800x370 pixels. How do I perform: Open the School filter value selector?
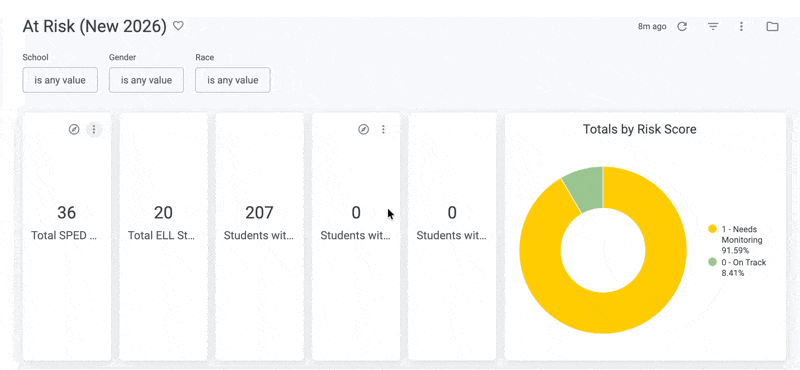[60, 80]
